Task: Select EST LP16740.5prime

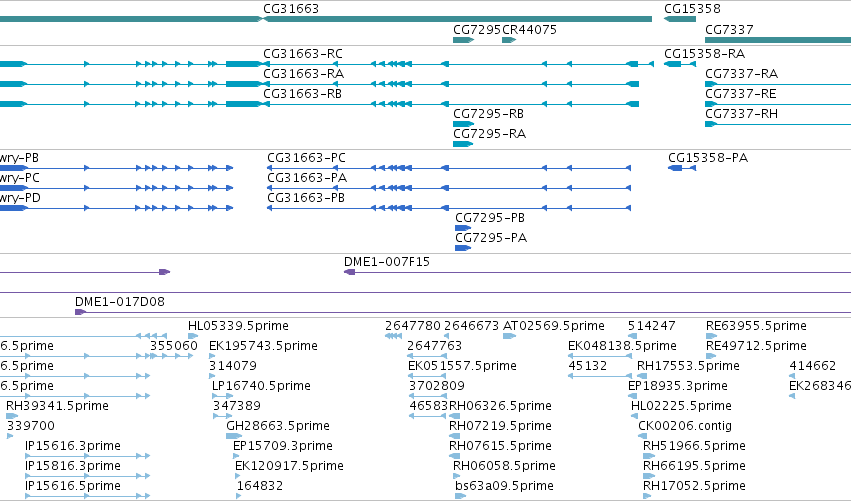Action: pos(261,386)
